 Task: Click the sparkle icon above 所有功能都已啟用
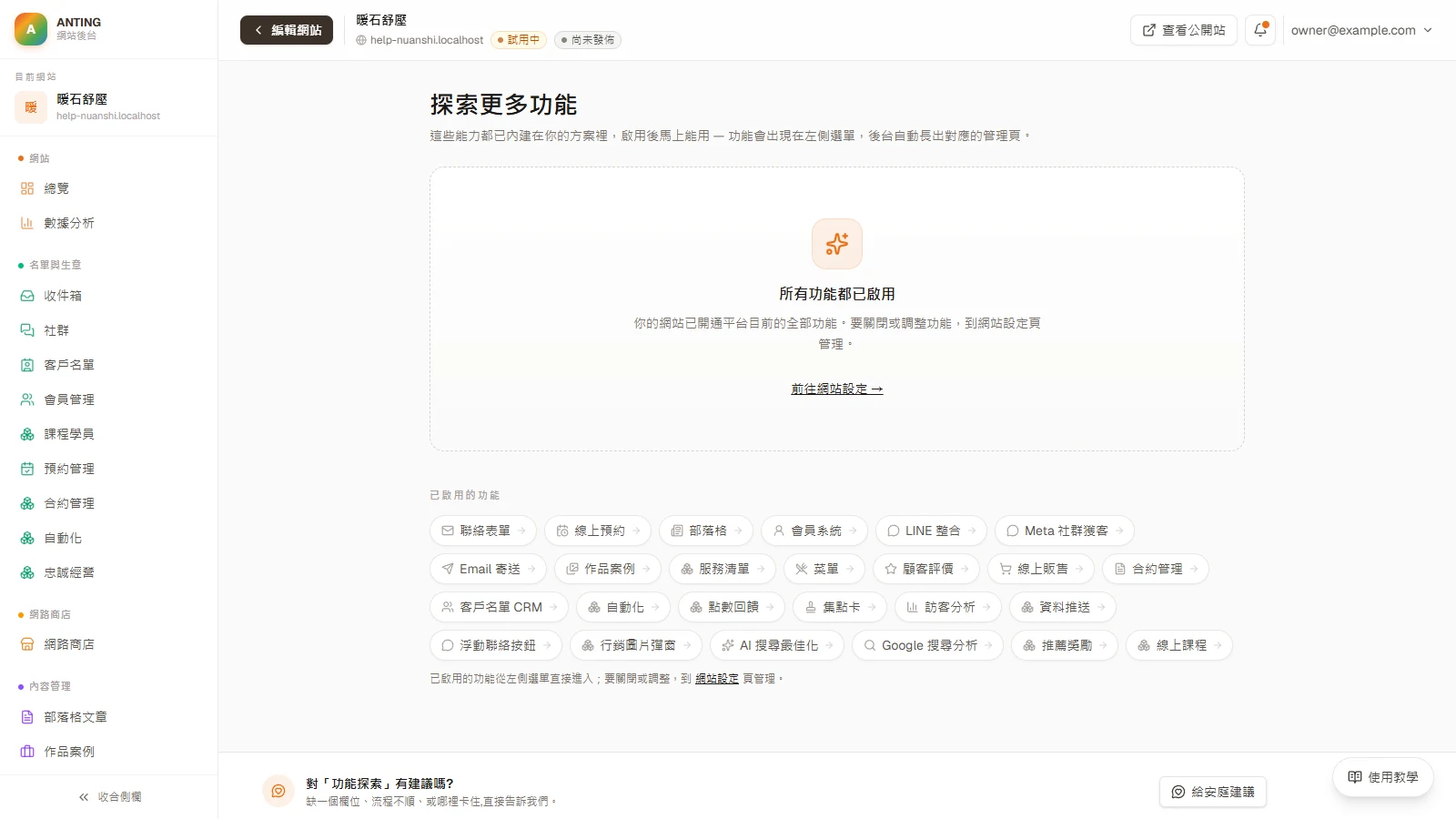click(837, 244)
